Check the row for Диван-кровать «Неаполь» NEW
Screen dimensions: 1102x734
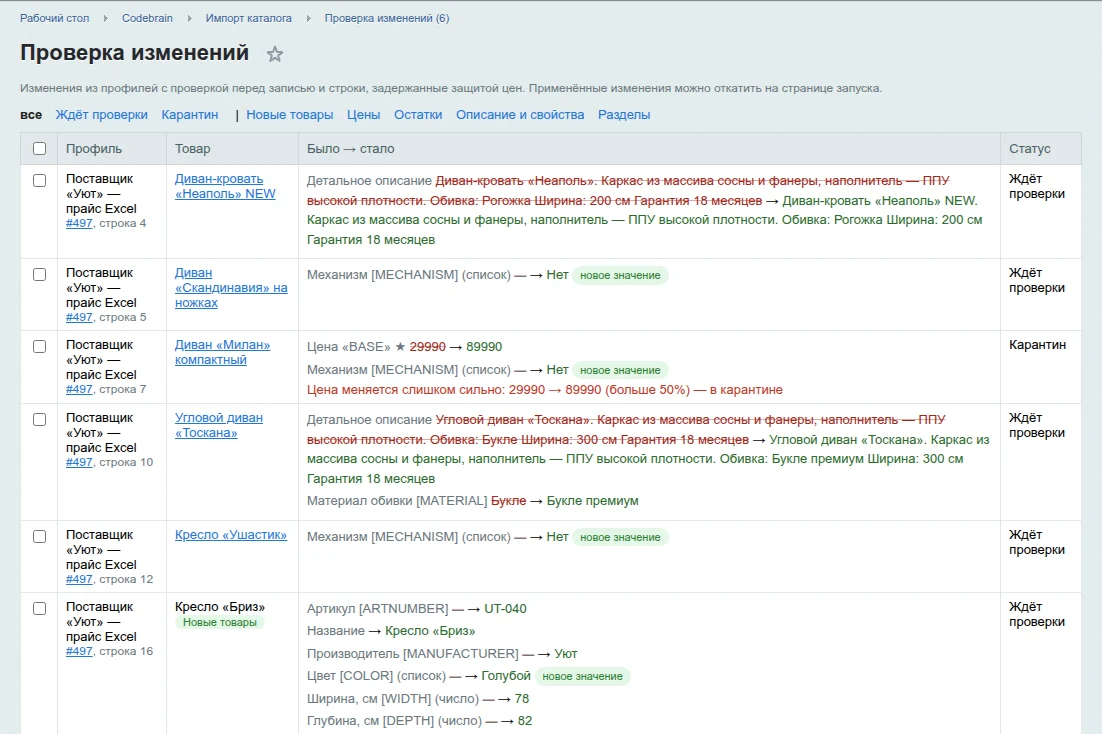click(39, 180)
